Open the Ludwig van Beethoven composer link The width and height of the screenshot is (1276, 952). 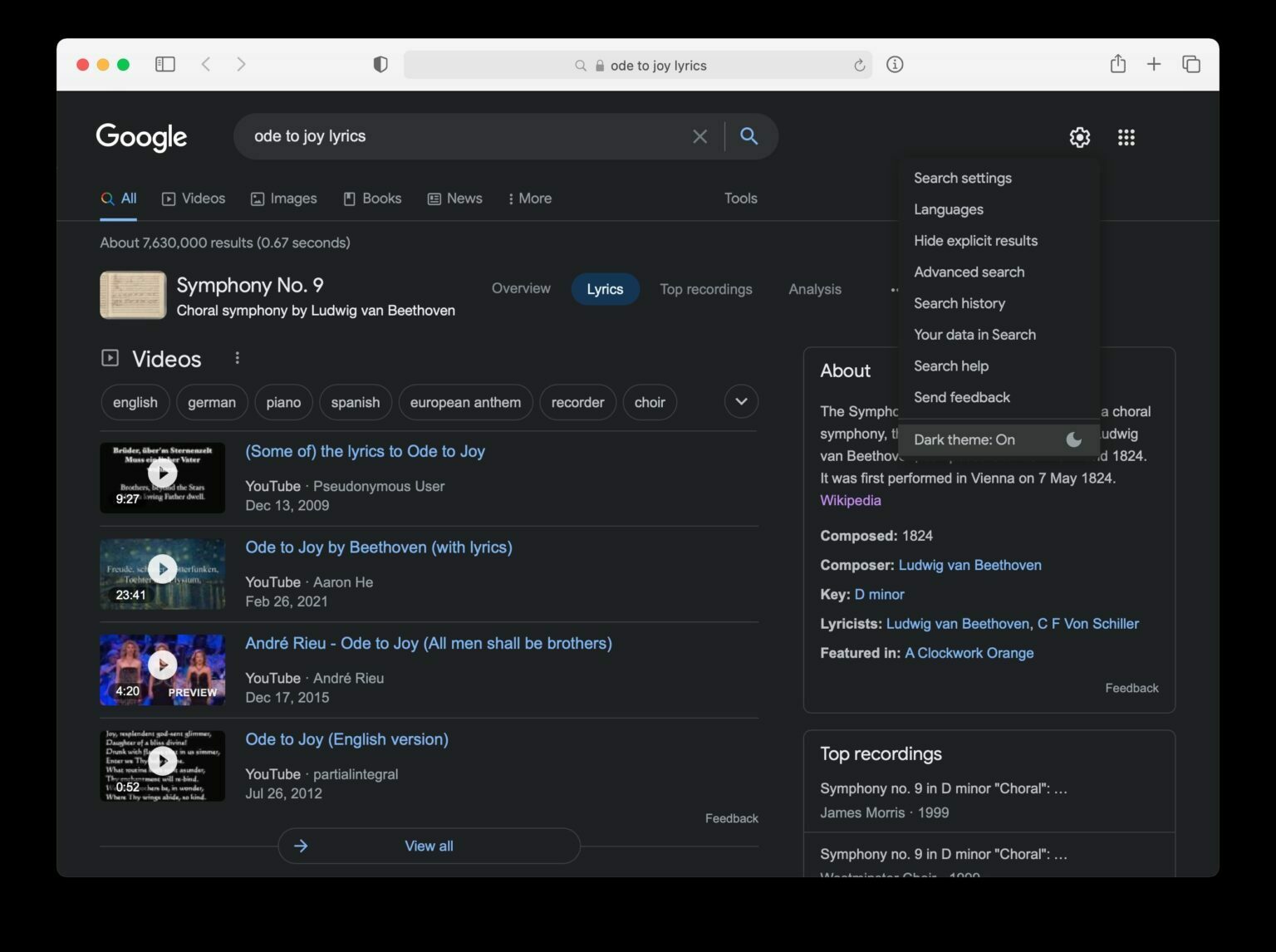click(969, 565)
